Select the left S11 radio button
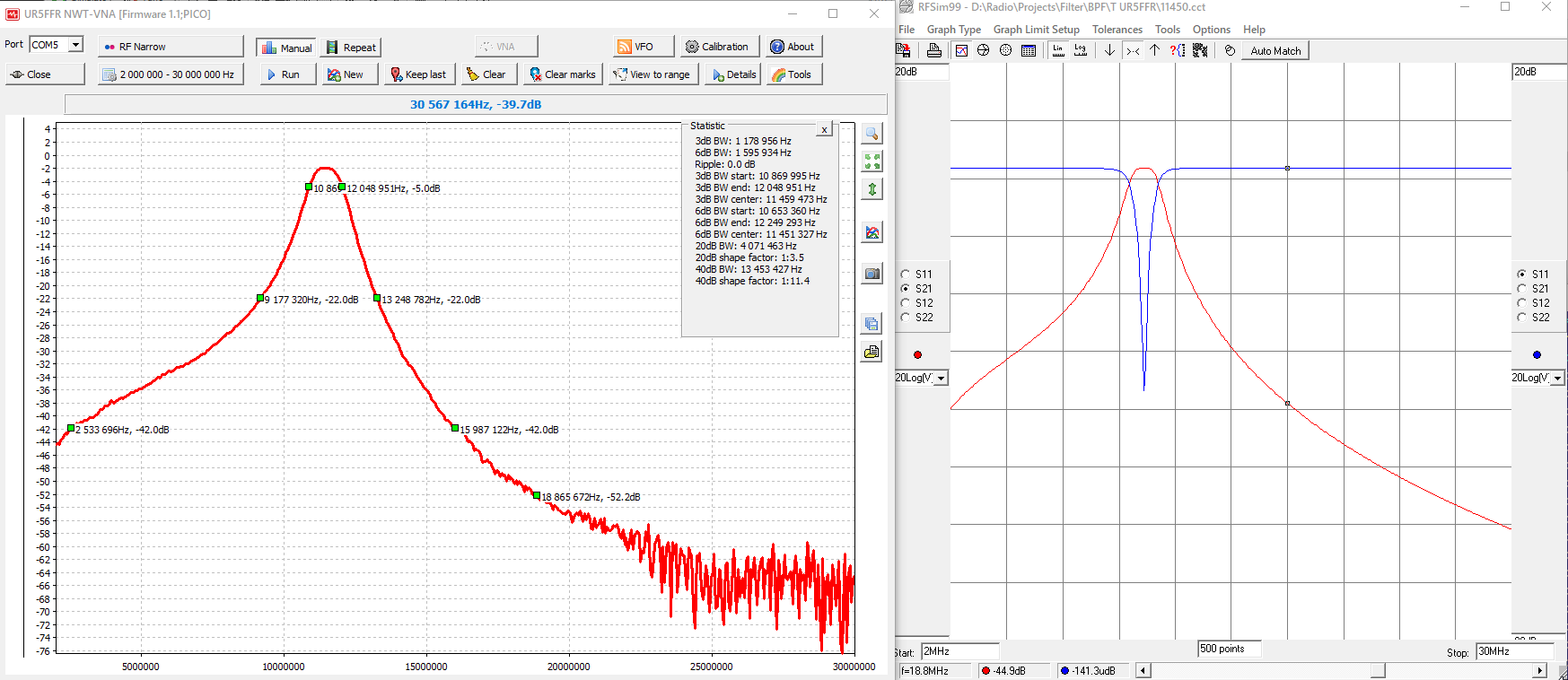This screenshot has width=1568, height=680. 906,275
